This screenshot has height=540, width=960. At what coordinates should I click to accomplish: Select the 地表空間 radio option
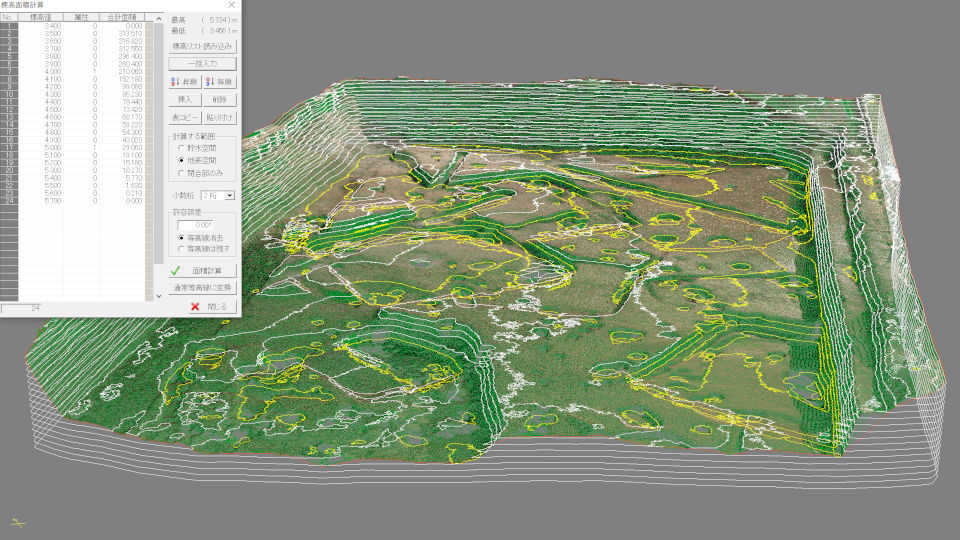180,160
